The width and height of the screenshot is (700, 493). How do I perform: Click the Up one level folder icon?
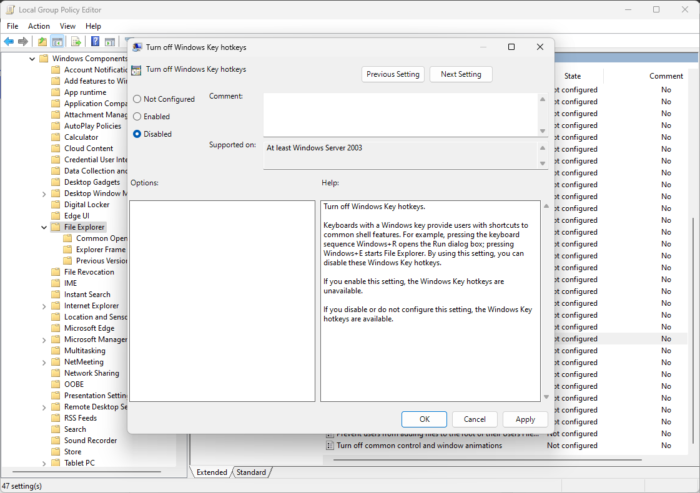(x=42, y=42)
